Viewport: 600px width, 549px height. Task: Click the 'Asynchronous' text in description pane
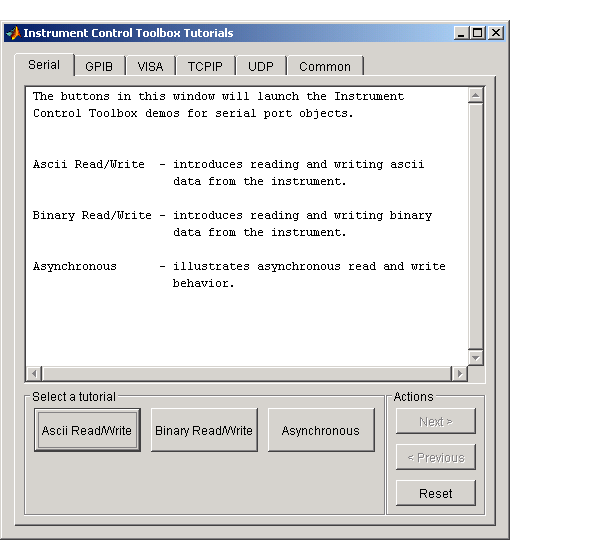tap(75, 267)
